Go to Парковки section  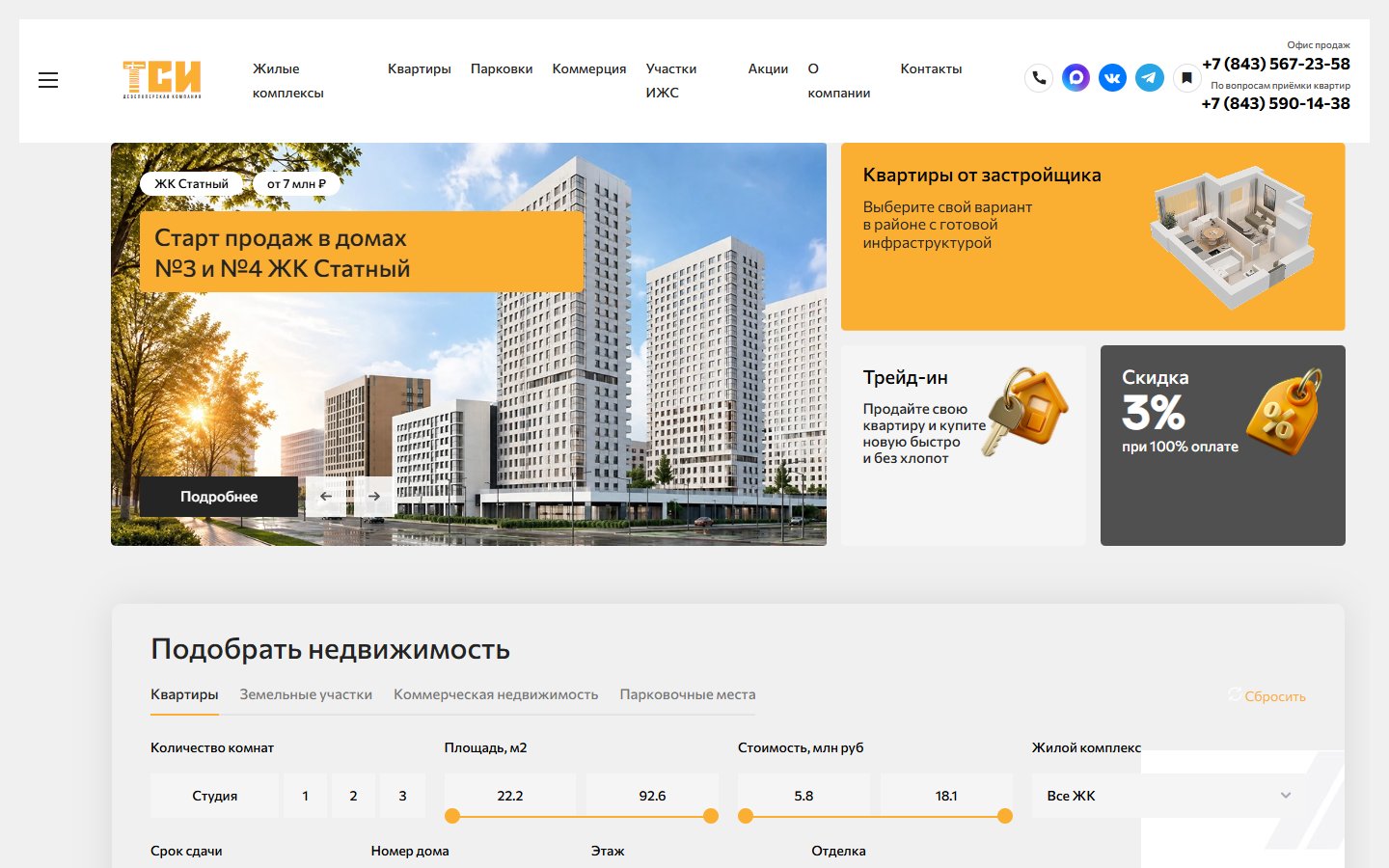502,68
